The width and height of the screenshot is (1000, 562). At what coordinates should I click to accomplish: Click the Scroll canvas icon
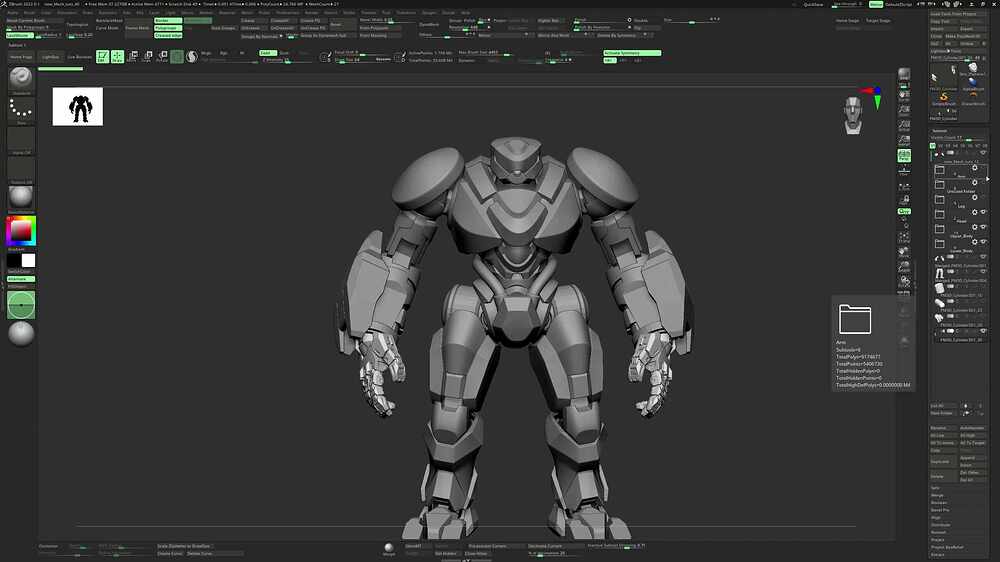click(904, 96)
